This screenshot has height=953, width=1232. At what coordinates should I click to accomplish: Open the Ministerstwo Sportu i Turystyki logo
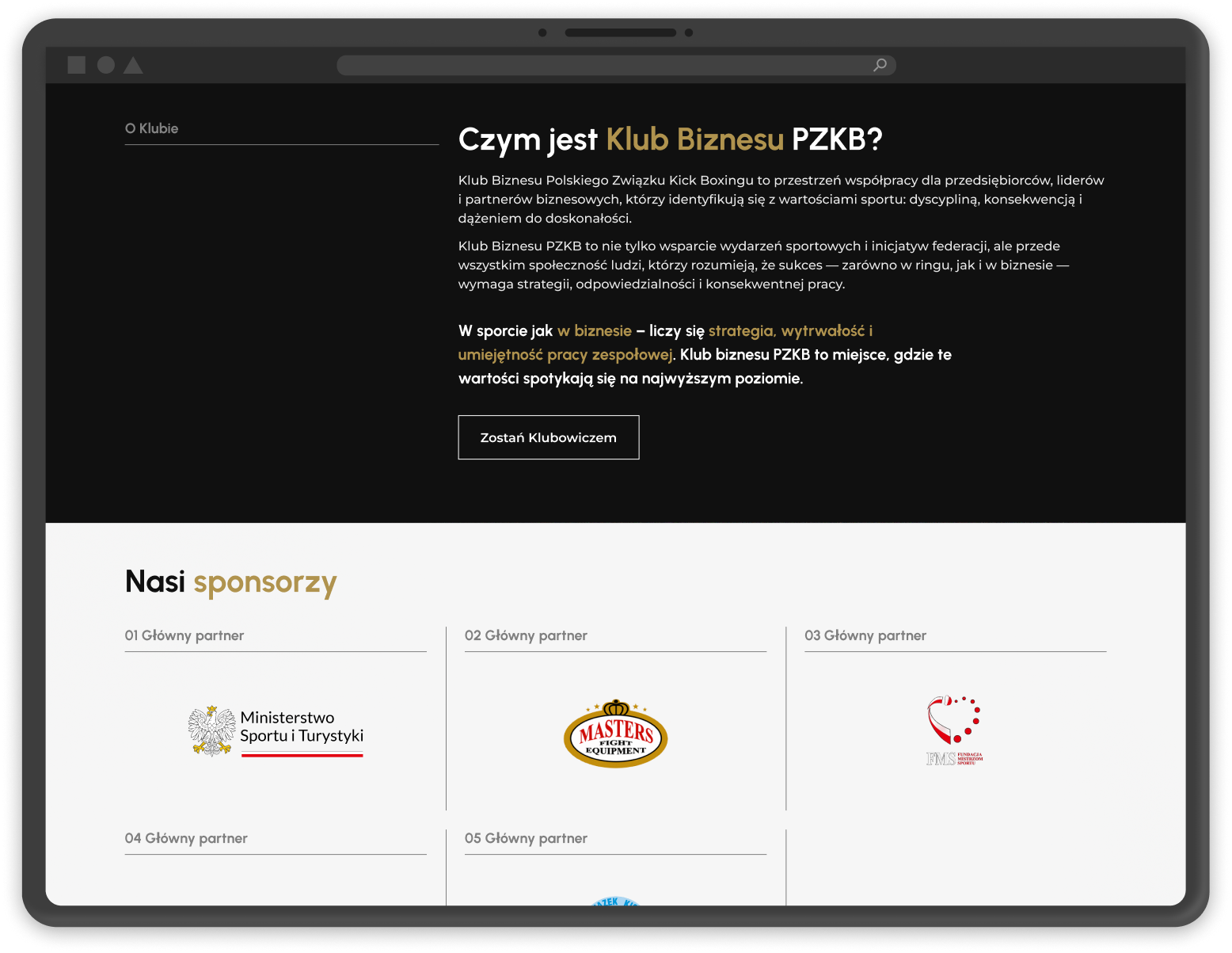[x=276, y=731]
